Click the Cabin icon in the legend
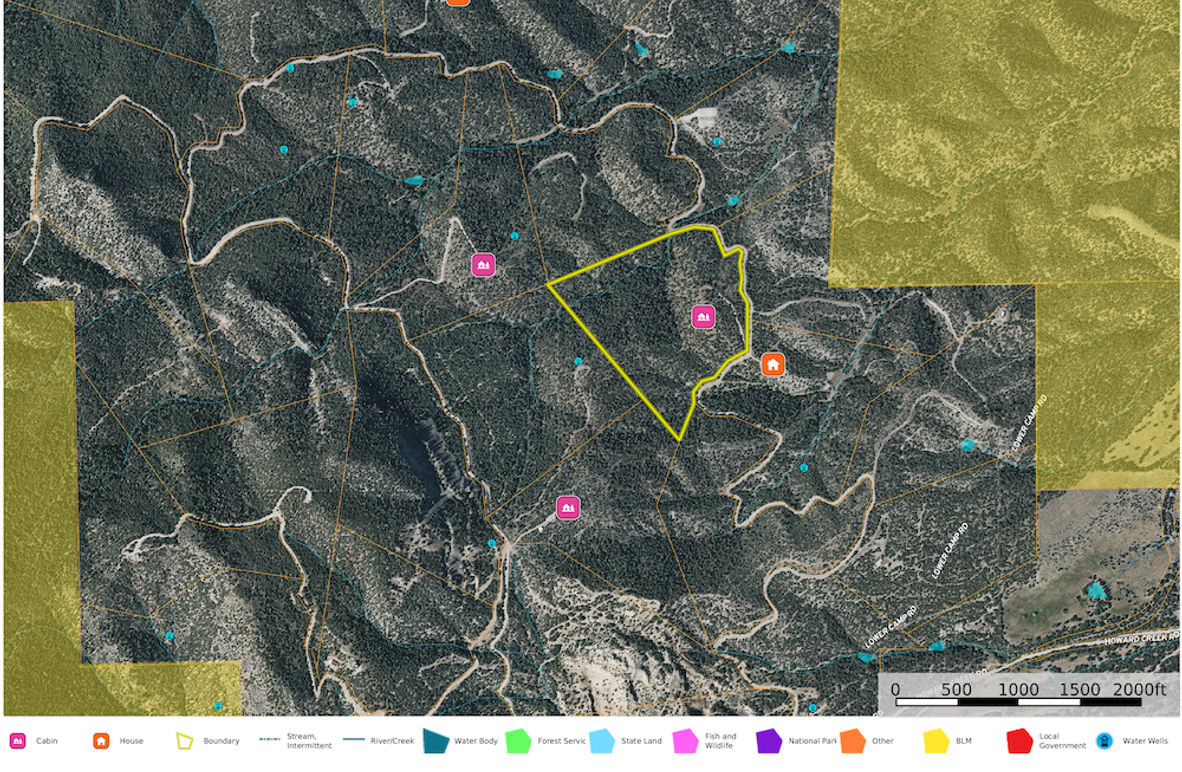The image size is (1182, 772). click(17, 741)
